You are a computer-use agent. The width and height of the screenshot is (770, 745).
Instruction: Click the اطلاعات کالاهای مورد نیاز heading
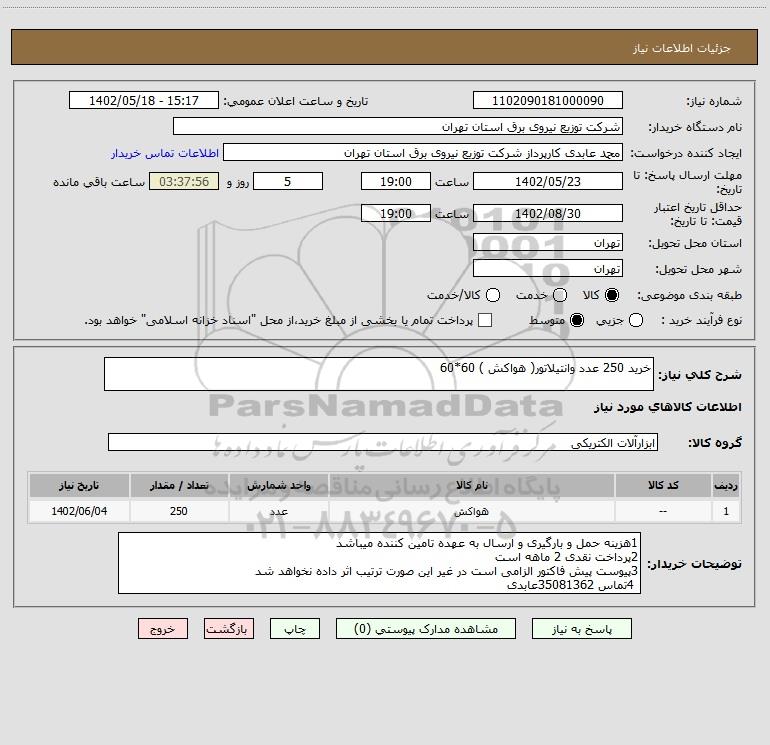point(668,407)
